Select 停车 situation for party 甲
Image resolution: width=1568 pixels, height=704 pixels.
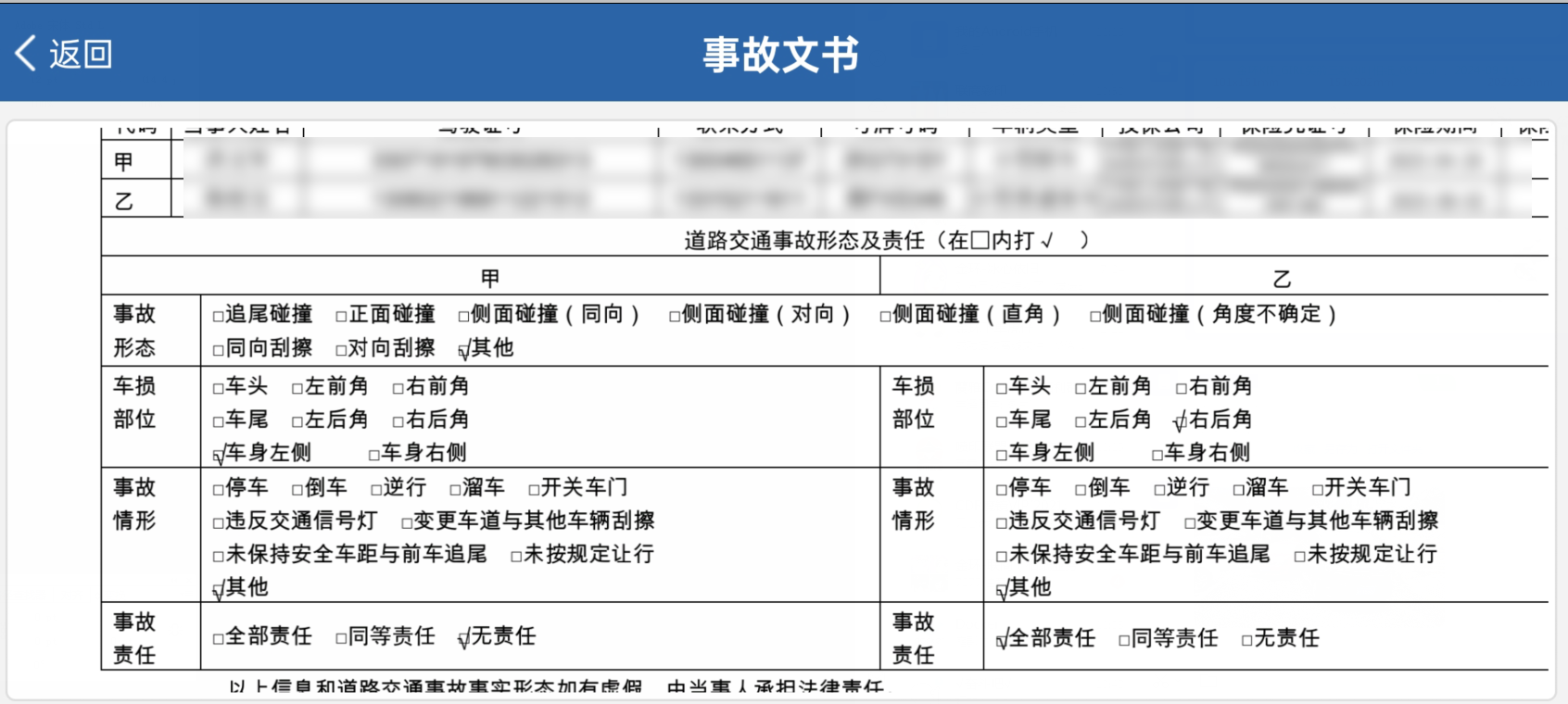[219, 489]
